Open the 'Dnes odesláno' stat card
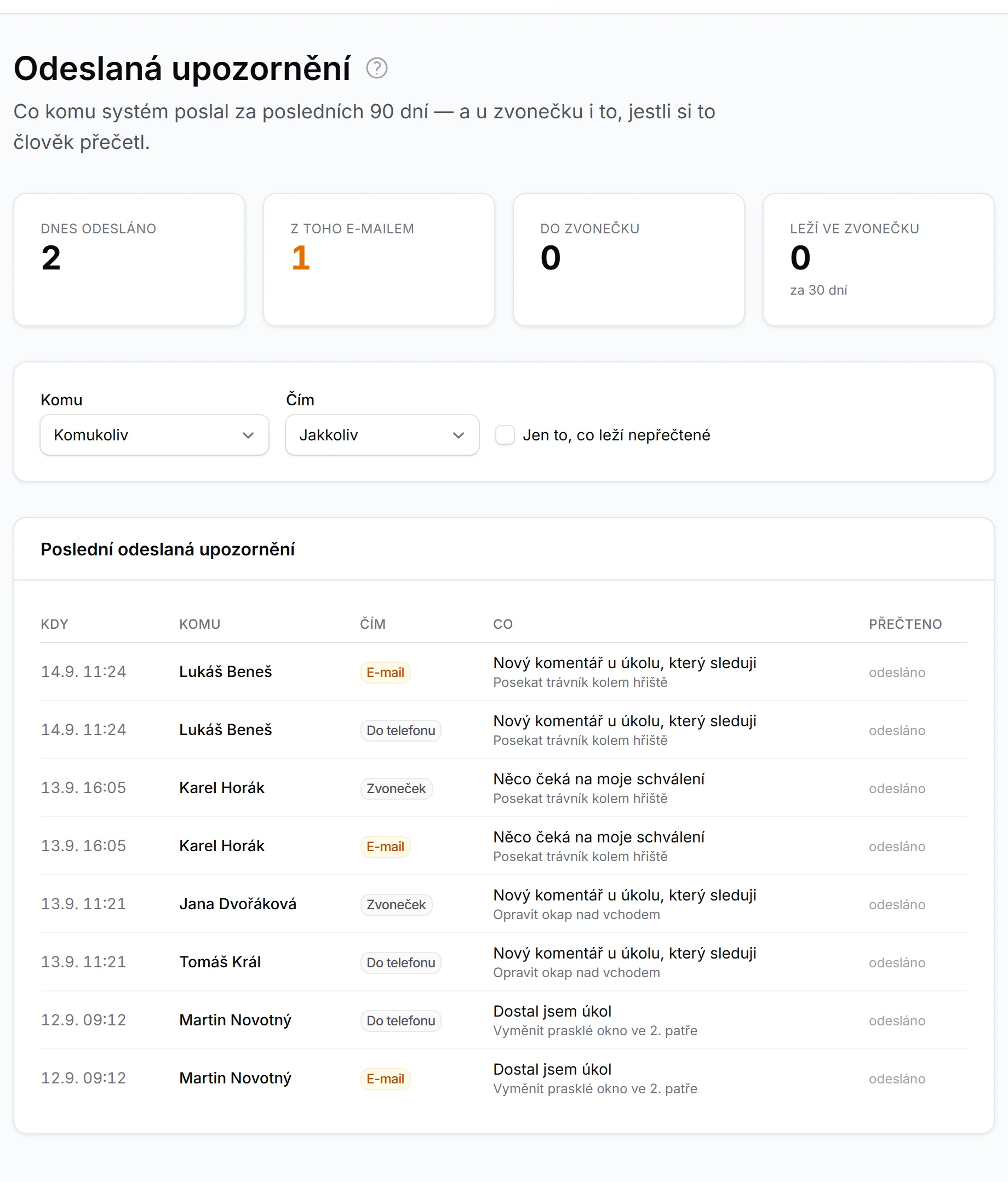 tap(129, 260)
